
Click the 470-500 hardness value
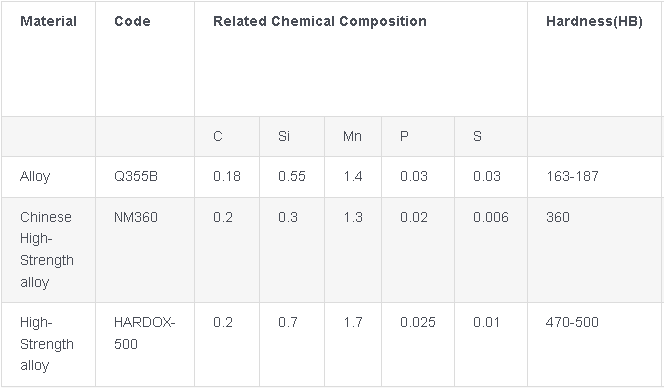click(572, 322)
